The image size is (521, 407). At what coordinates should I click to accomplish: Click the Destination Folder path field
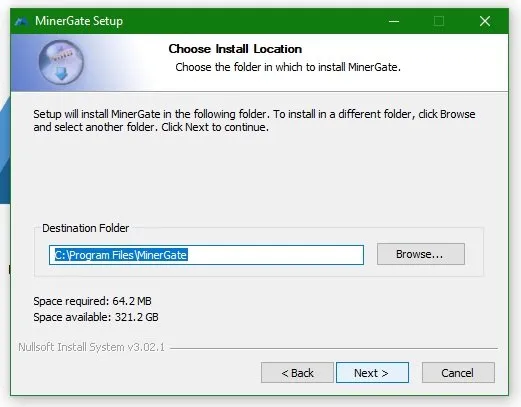(x=206, y=255)
